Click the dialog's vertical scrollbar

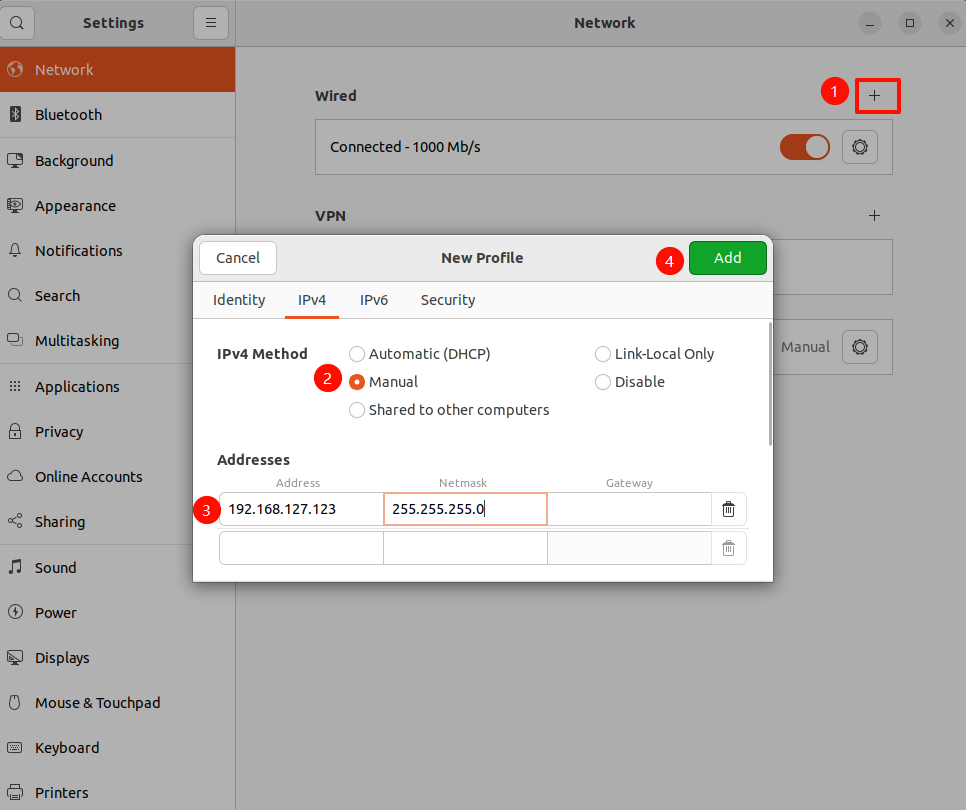tap(769, 384)
